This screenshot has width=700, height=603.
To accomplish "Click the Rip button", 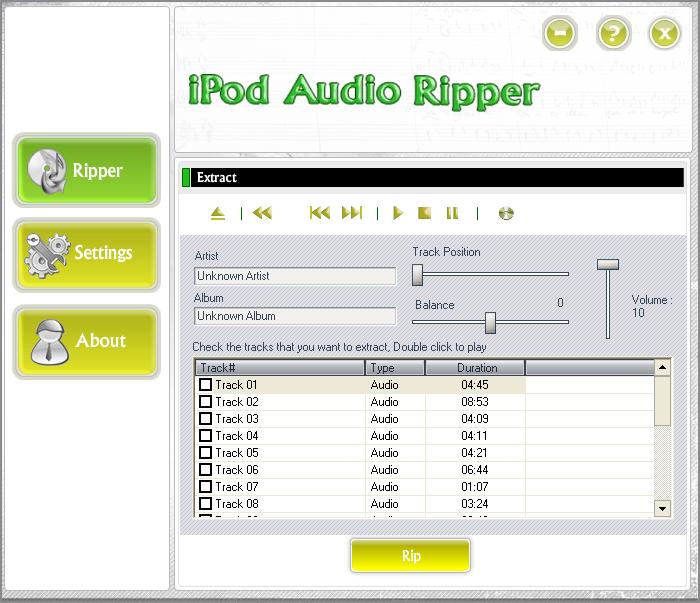I will coord(410,556).
